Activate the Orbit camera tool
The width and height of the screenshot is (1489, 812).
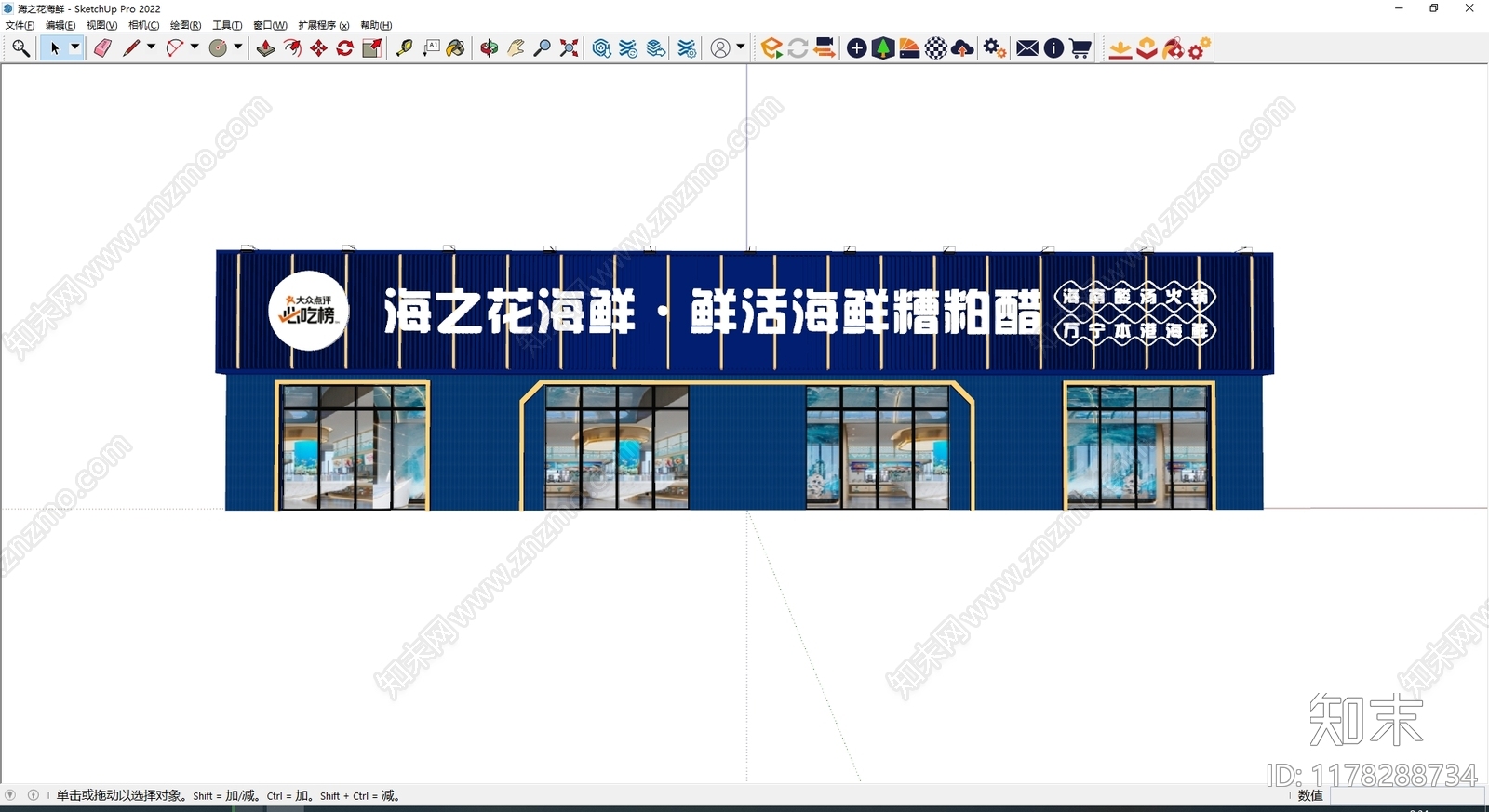[490, 48]
